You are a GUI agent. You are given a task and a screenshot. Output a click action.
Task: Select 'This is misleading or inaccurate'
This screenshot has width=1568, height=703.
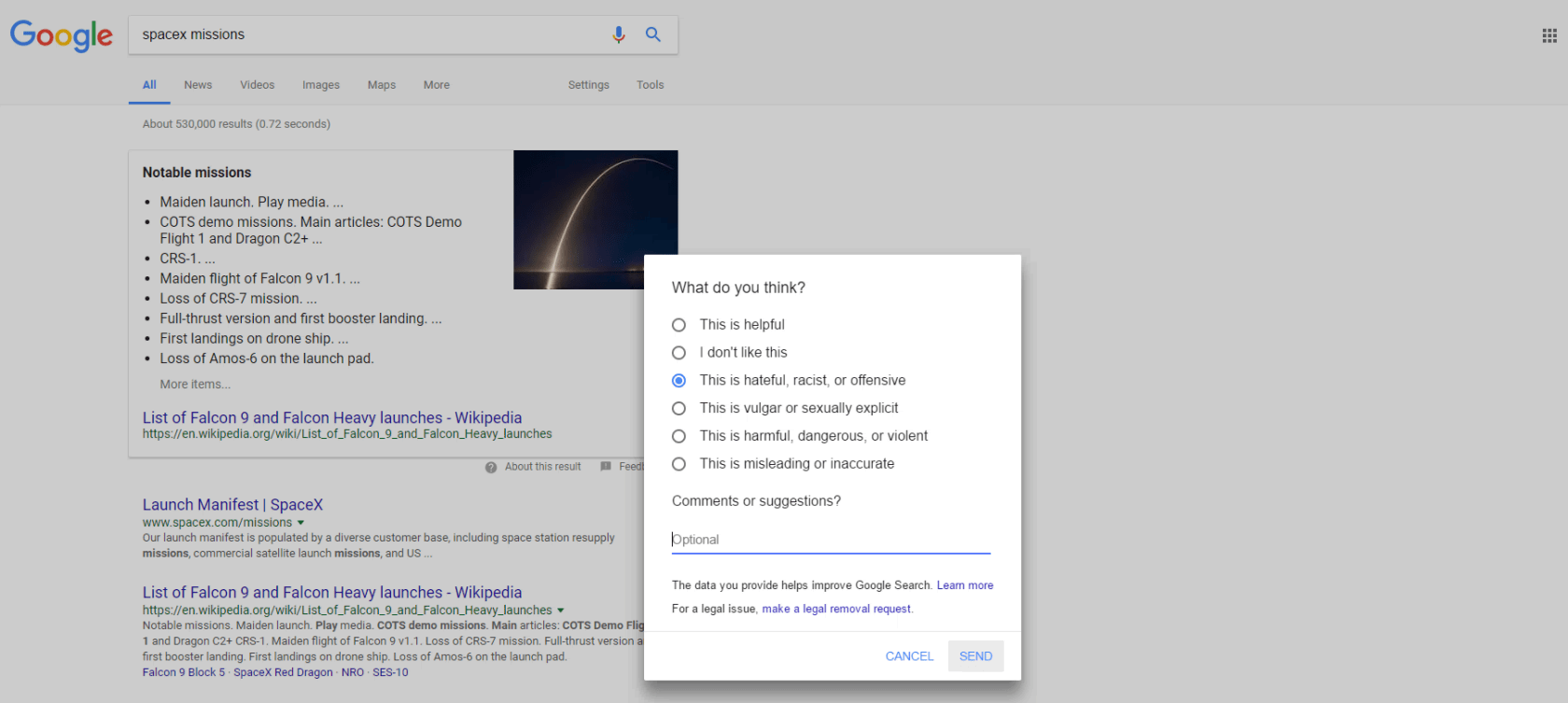point(679,464)
